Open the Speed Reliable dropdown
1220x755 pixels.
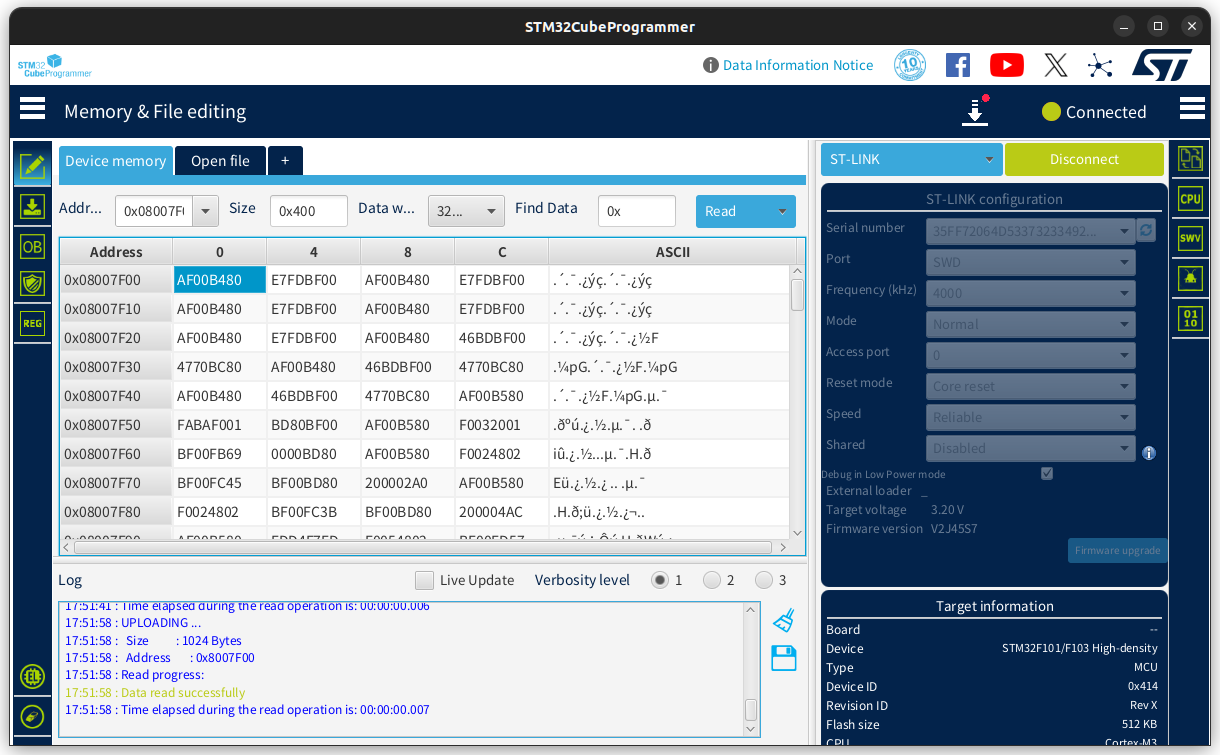(x=1030, y=417)
